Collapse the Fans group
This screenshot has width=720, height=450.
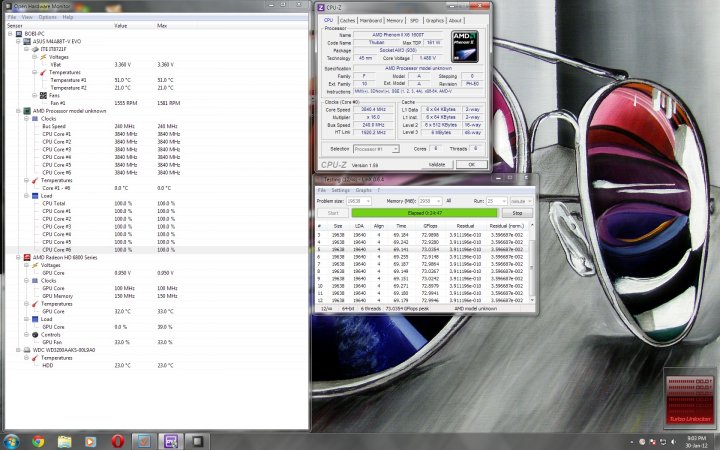click(x=35, y=96)
